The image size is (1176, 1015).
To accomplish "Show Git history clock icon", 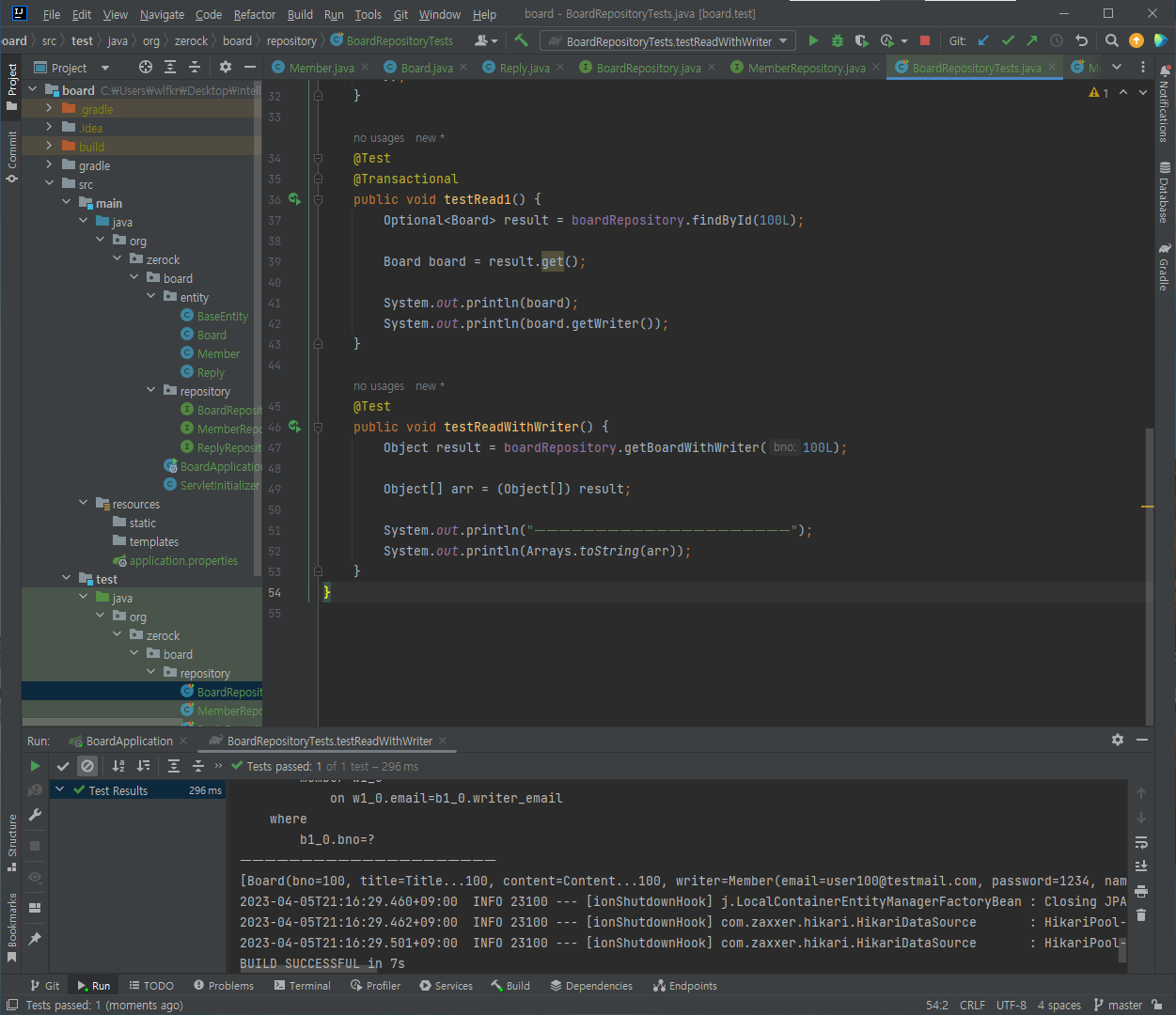I will coord(1057,40).
